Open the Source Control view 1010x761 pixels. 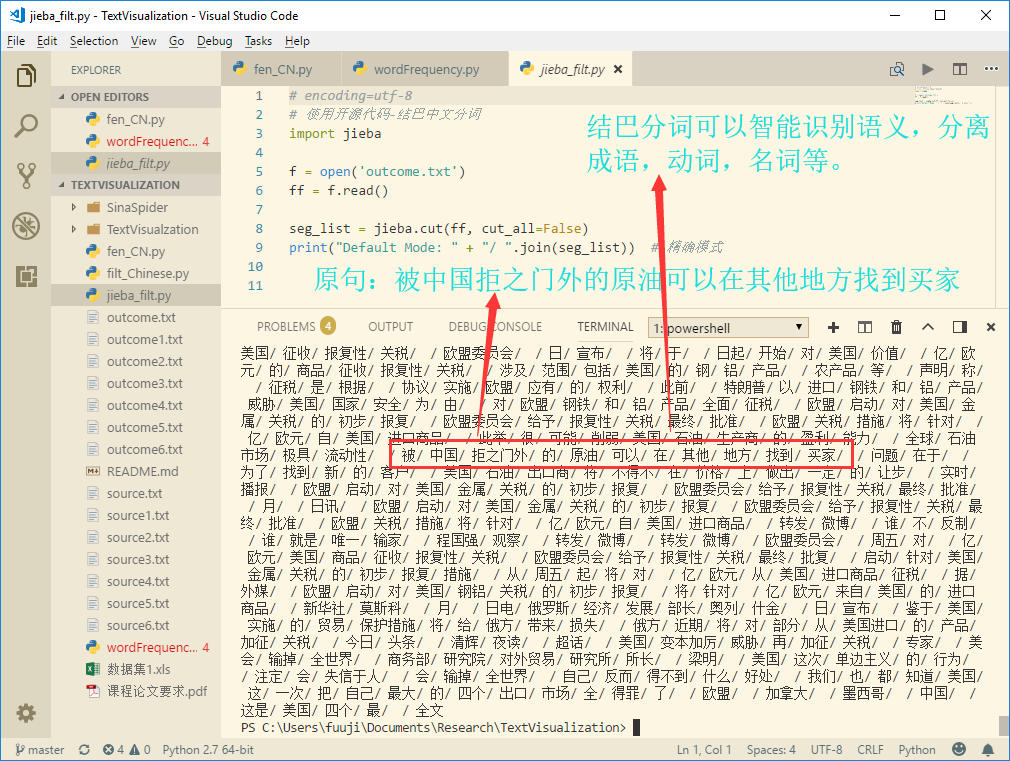pyautogui.click(x=26, y=175)
